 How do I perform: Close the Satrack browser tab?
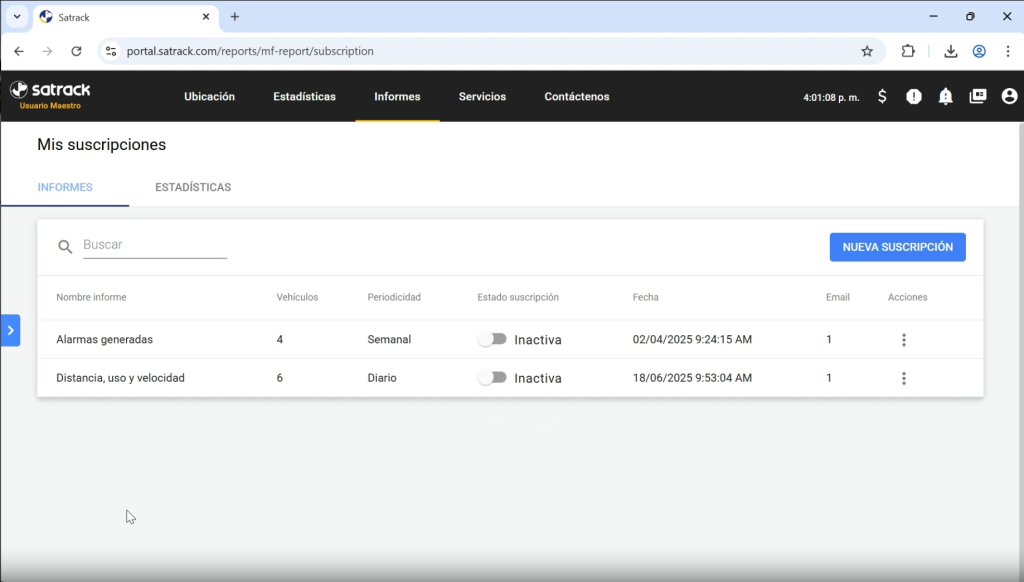point(206,17)
